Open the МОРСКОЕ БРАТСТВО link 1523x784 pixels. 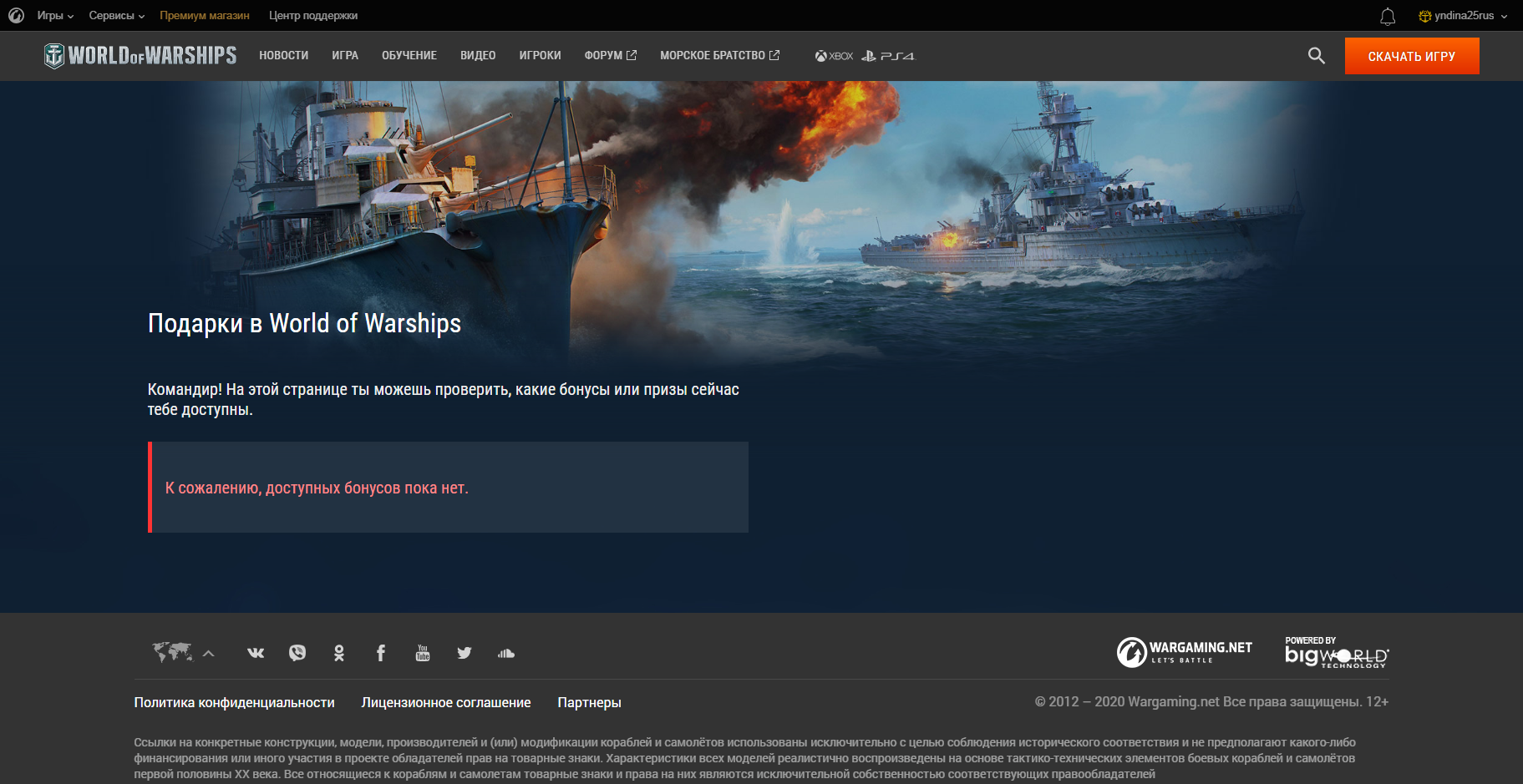click(720, 56)
